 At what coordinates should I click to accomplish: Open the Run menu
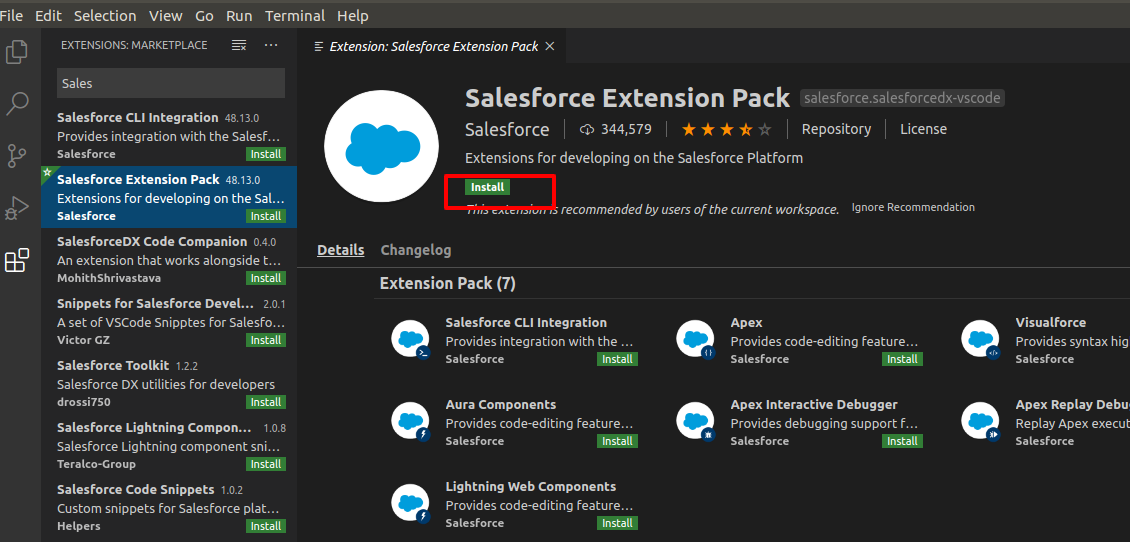tap(239, 15)
